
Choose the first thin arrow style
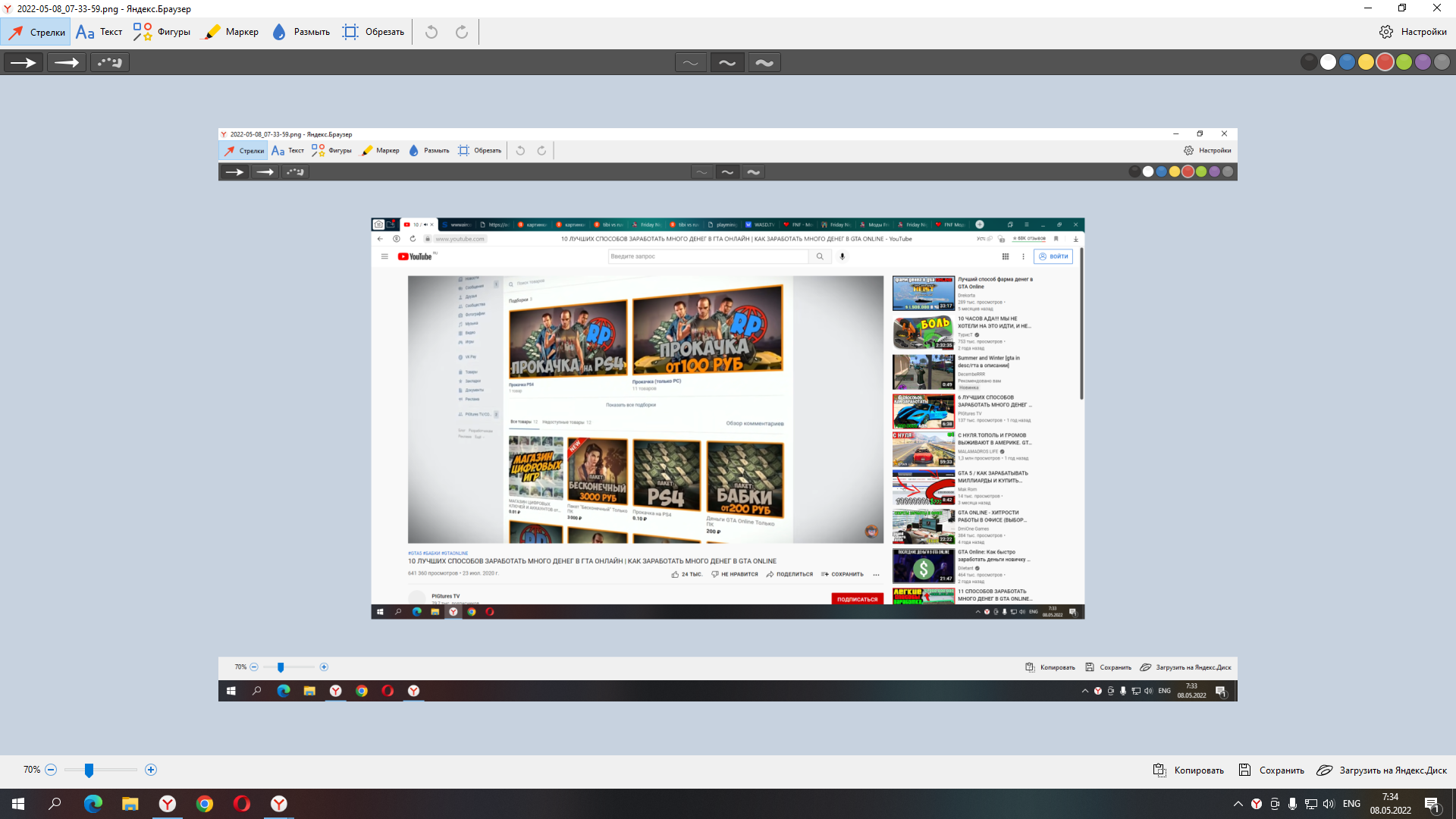pos(24,62)
